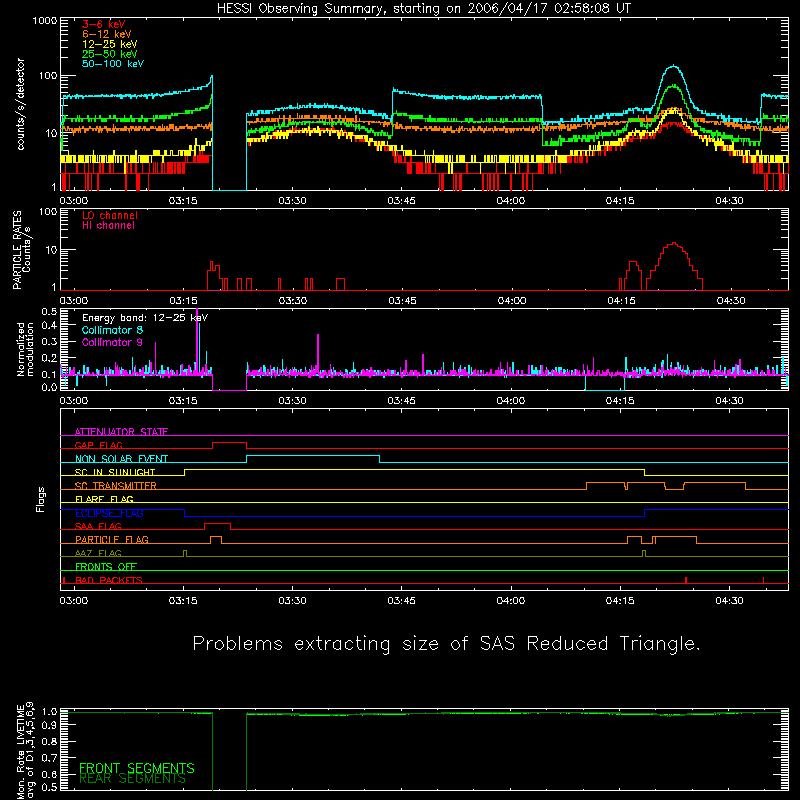Click the 'FLARE_FLAG' label

coord(104,499)
